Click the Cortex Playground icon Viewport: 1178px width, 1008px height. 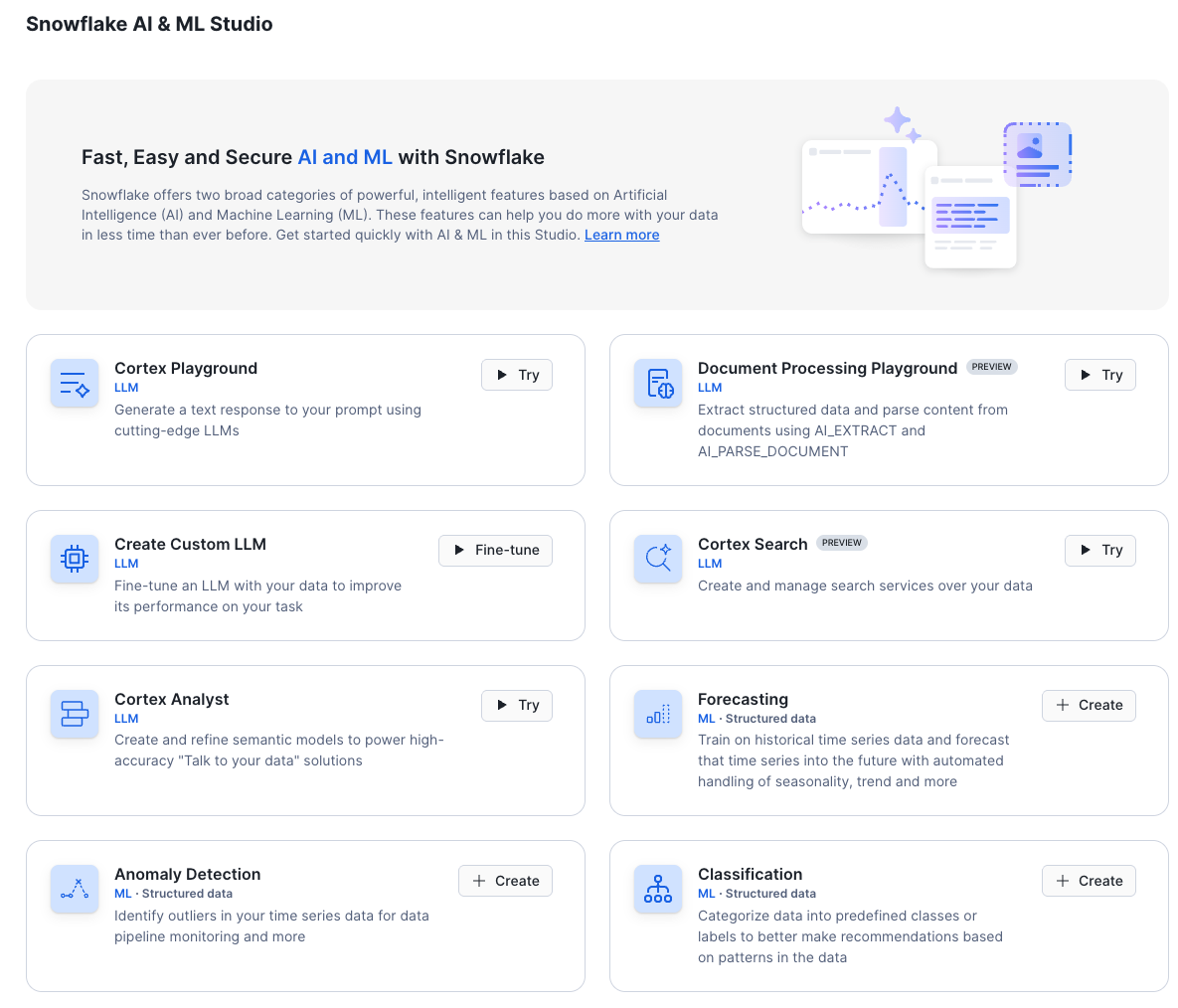(75, 384)
